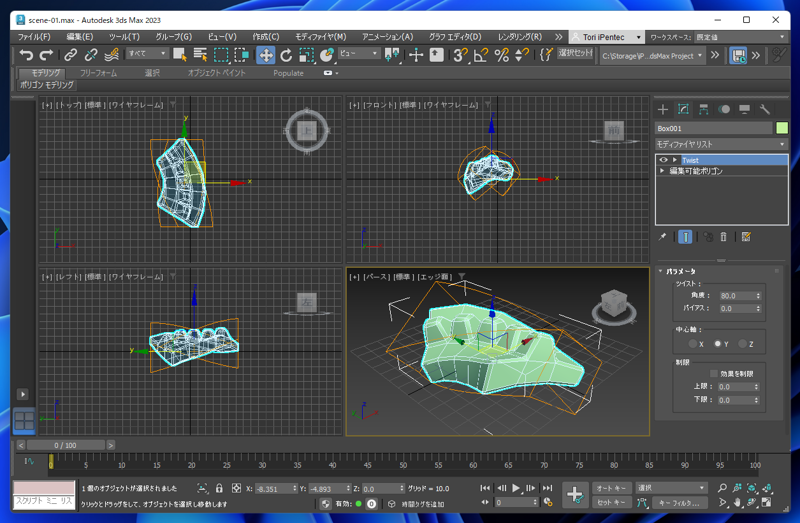Open the Tori iPentec account dropdown

tap(606, 37)
